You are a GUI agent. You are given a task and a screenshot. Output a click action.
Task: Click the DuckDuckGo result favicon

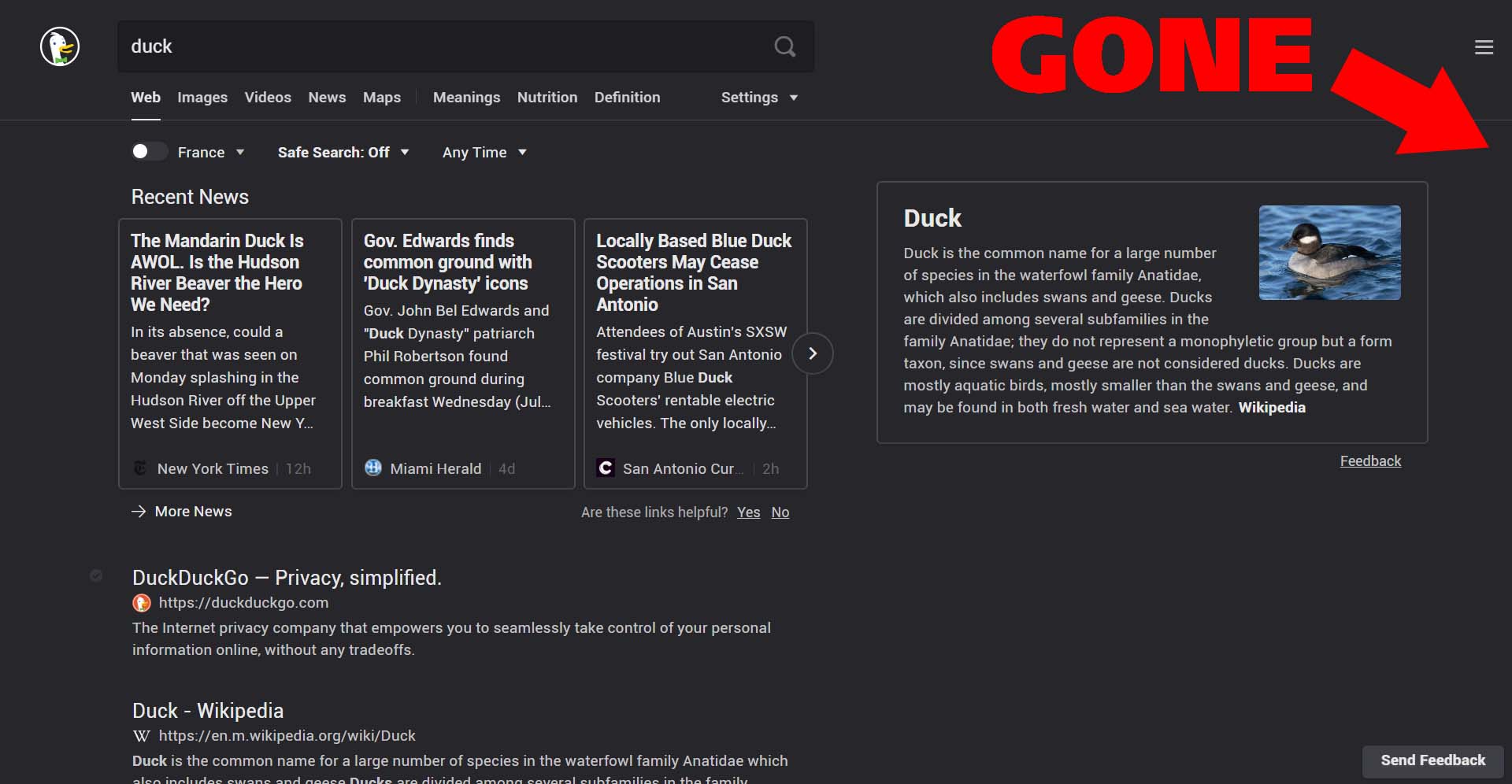pyautogui.click(x=142, y=603)
